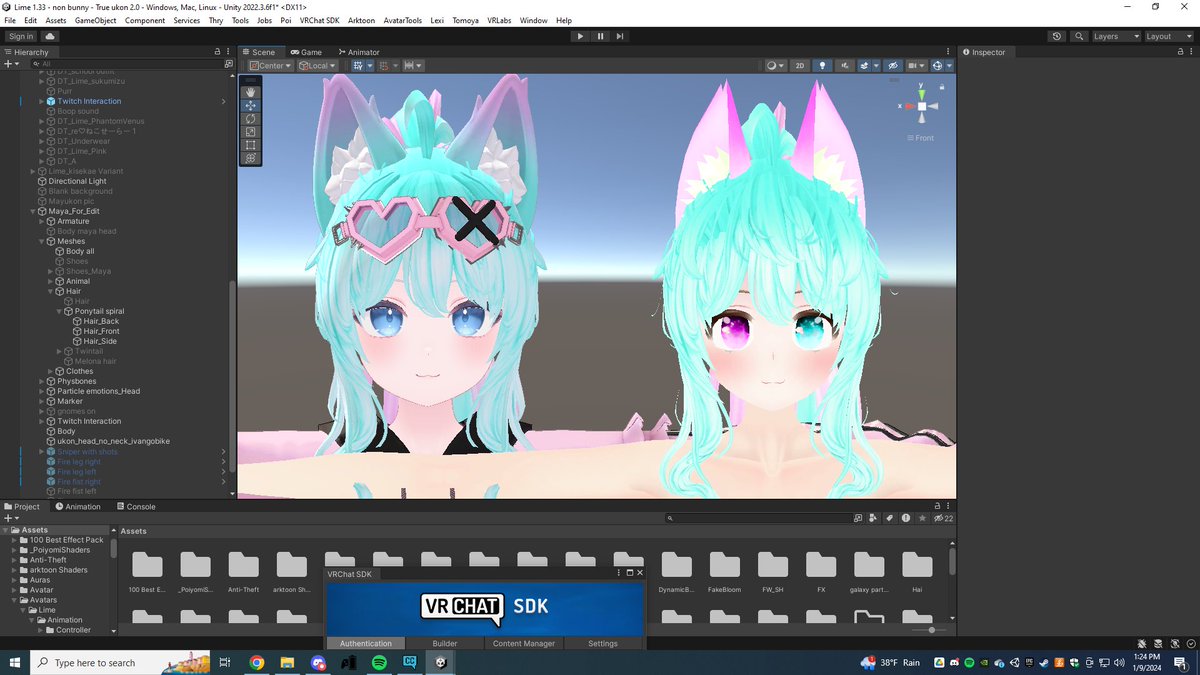Screen dimensions: 1200x675
Task: Open the Builder tab in VRChat SDK
Action: tap(445, 643)
